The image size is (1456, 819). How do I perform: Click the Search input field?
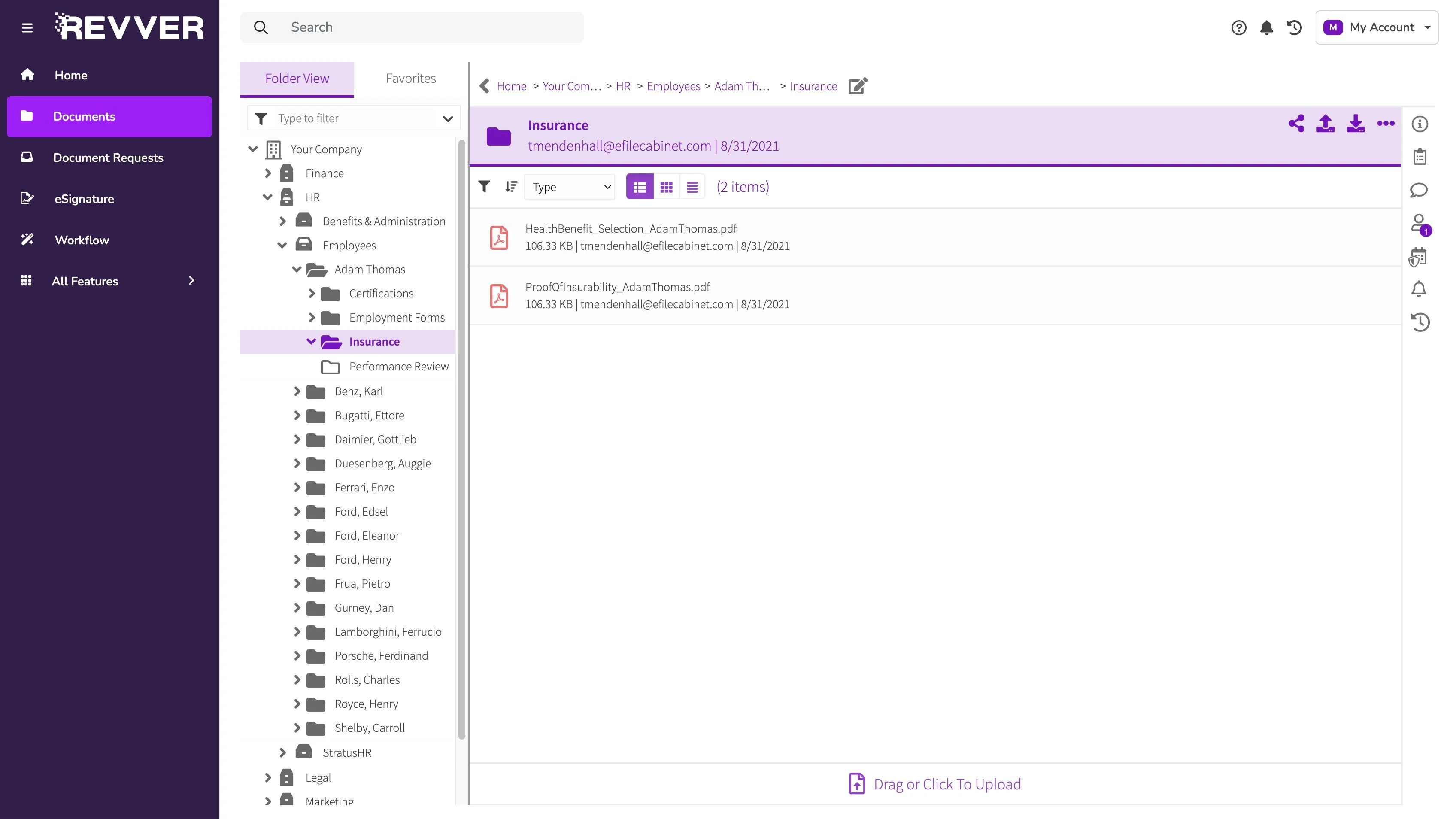click(430, 27)
